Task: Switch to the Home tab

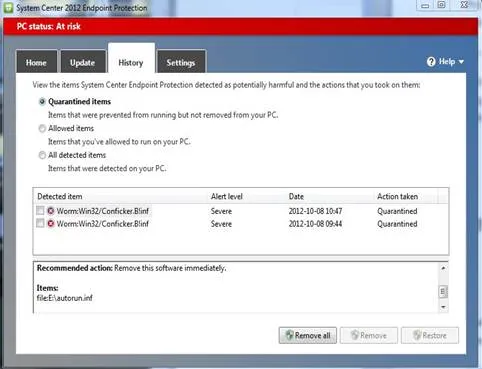Action: (36, 62)
